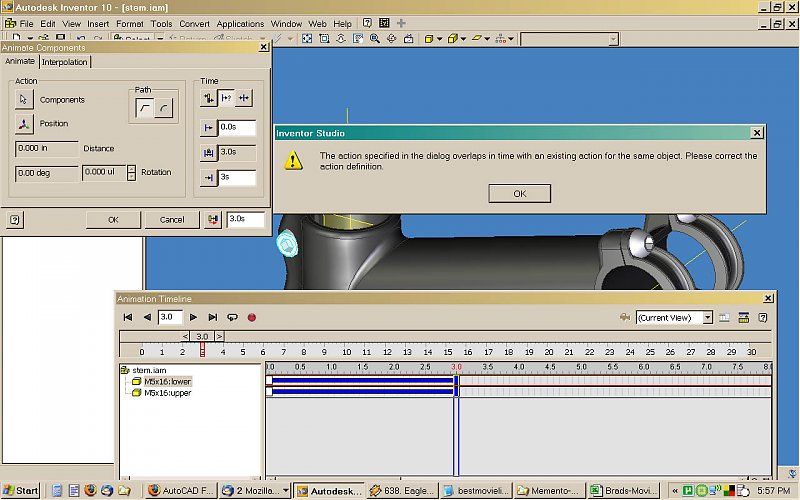Image resolution: width=800 pixels, height=500 pixels.
Task: Select M5x16:lower in the timeline tree
Action: pyautogui.click(x=166, y=381)
